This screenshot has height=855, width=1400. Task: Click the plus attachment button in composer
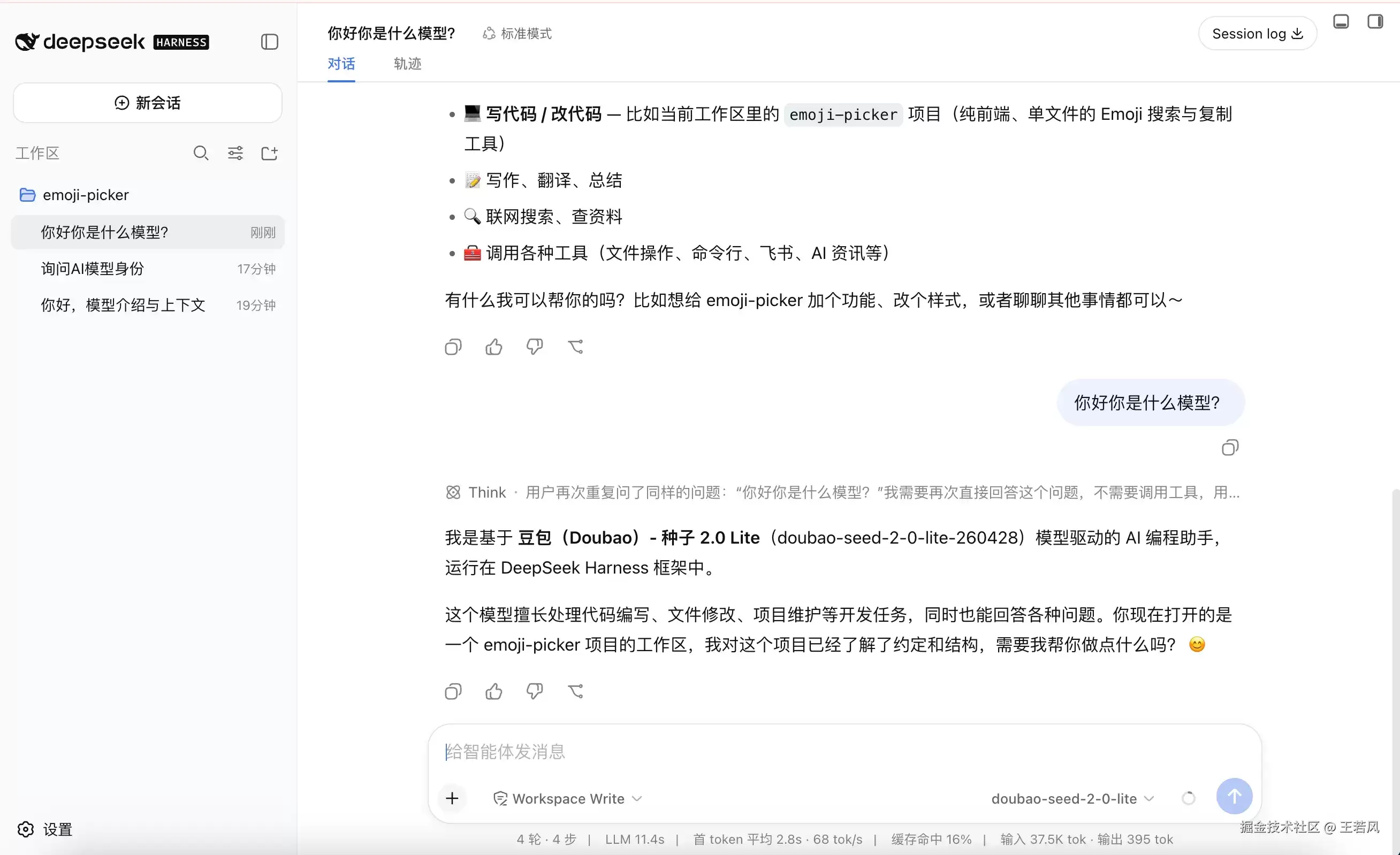[x=452, y=798]
